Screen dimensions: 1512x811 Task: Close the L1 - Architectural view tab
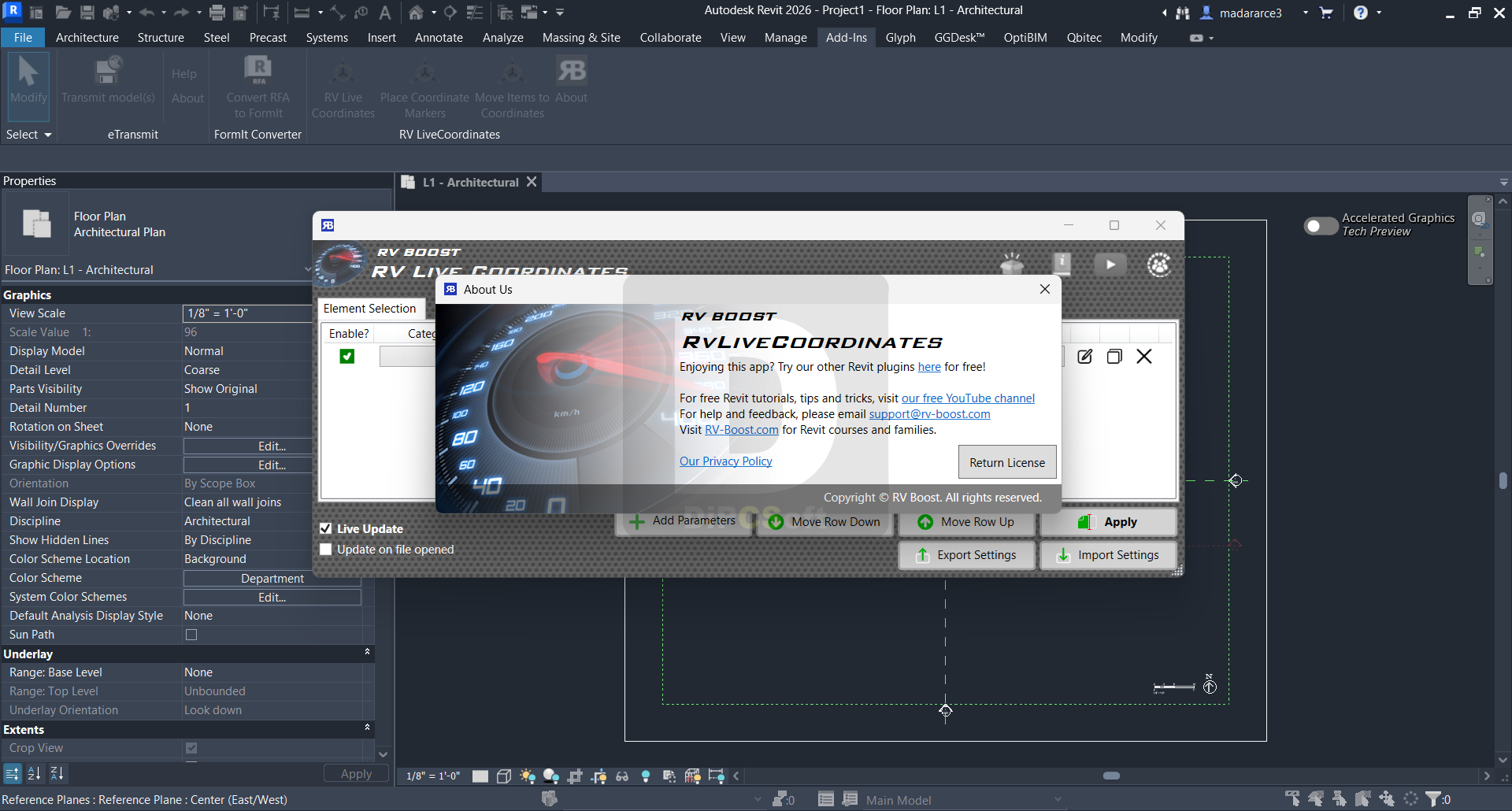[532, 182]
